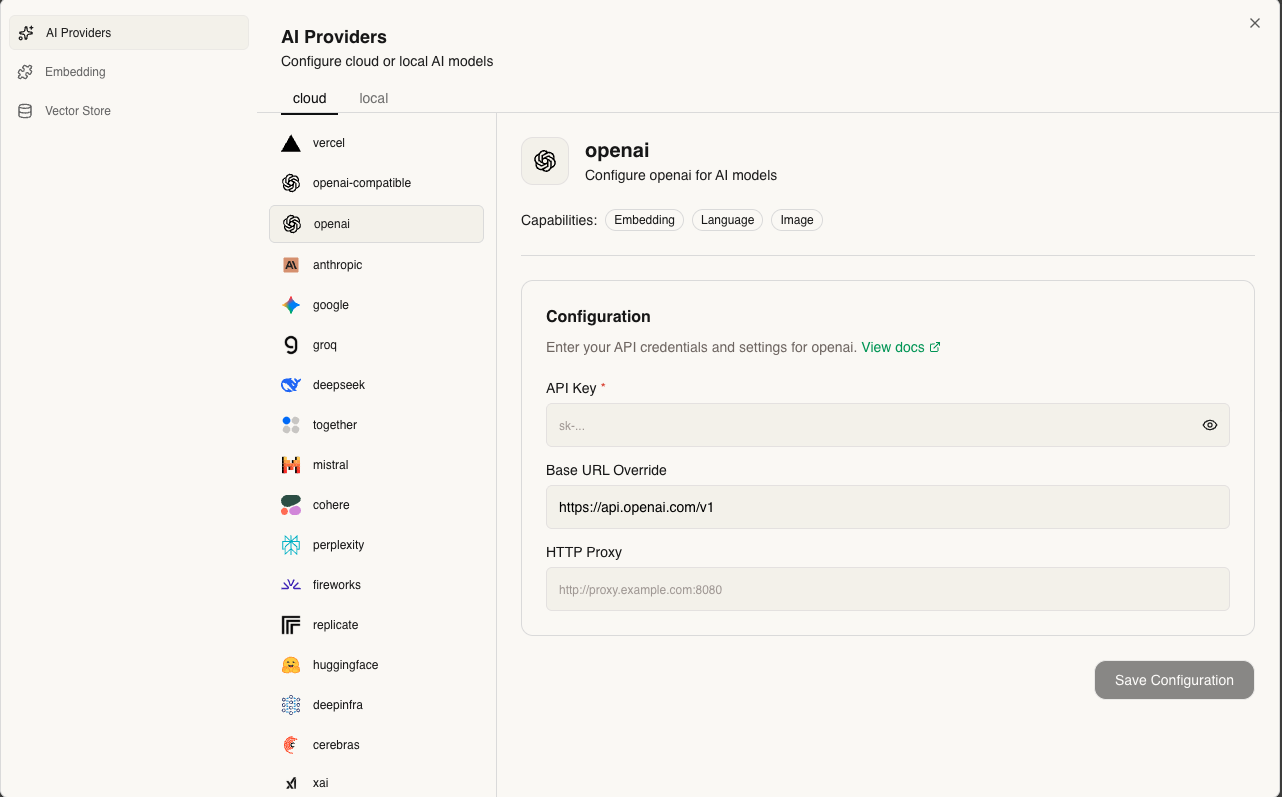This screenshot has height=797, width=1282.
Task: Select the perplexity provider label
Action: (339, 545)
